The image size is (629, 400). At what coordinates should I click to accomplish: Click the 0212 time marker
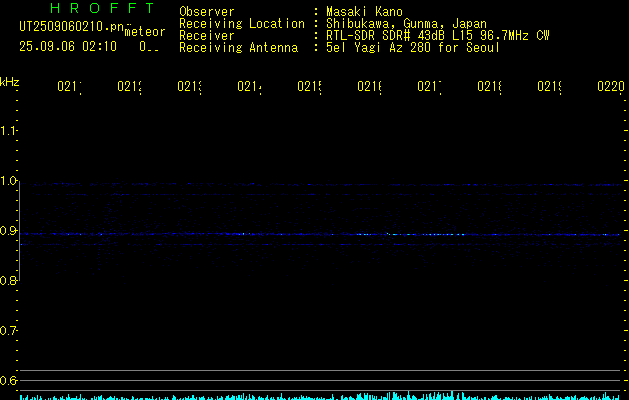[129, 86]
